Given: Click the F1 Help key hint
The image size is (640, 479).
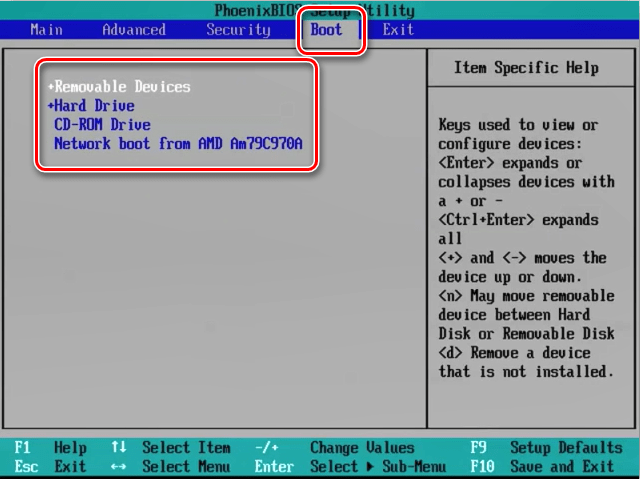Looking at the screenshot, I should 51,448.
